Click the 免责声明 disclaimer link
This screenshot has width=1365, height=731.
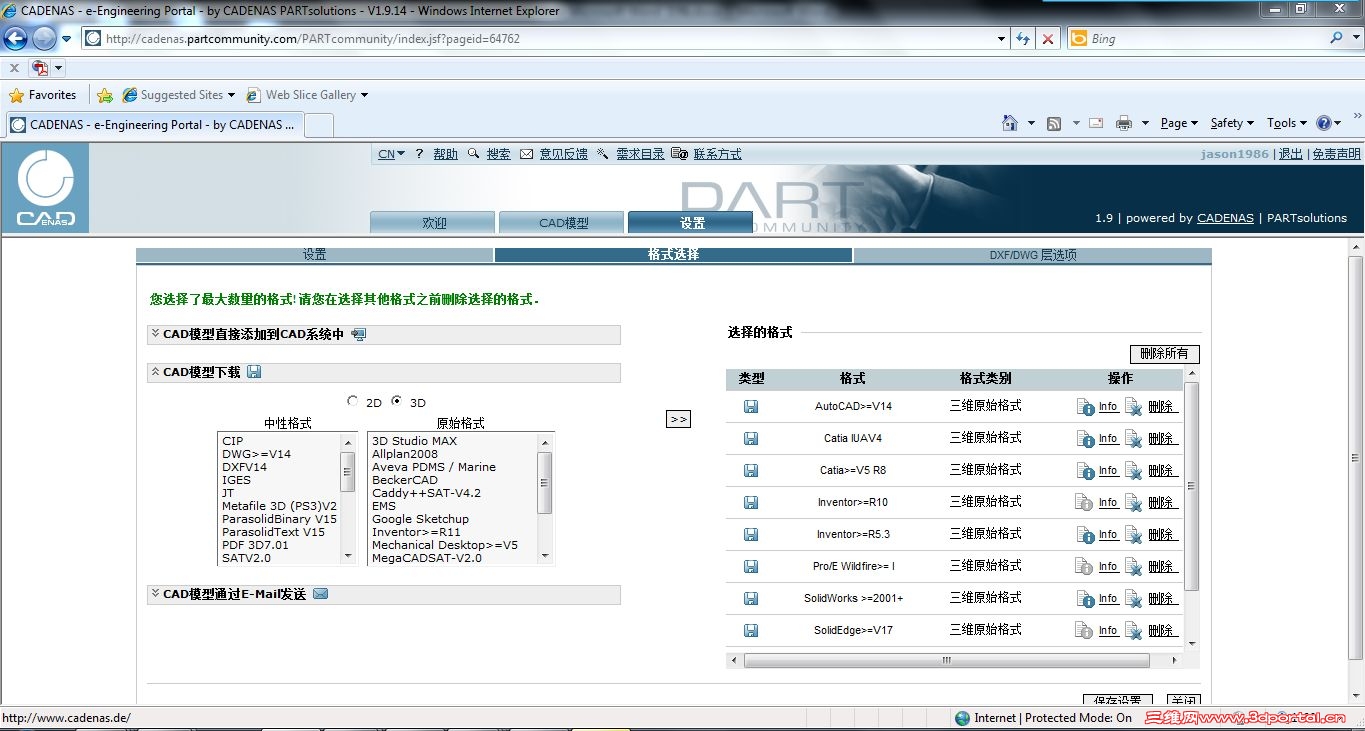click(1336, 154)
